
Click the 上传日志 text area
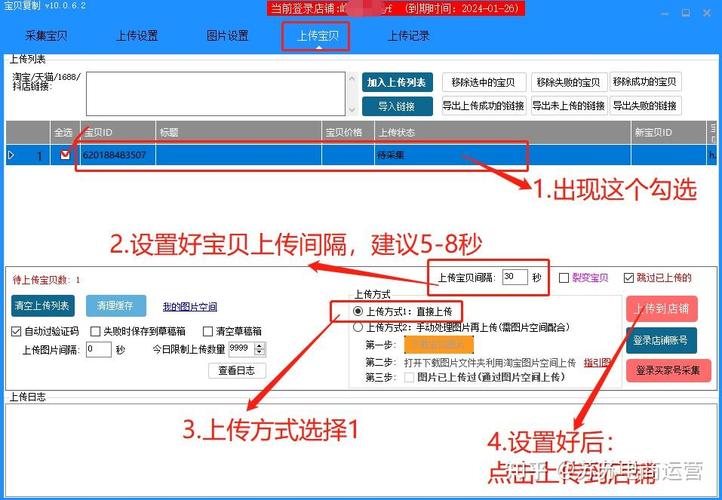(x=361, y=449)
